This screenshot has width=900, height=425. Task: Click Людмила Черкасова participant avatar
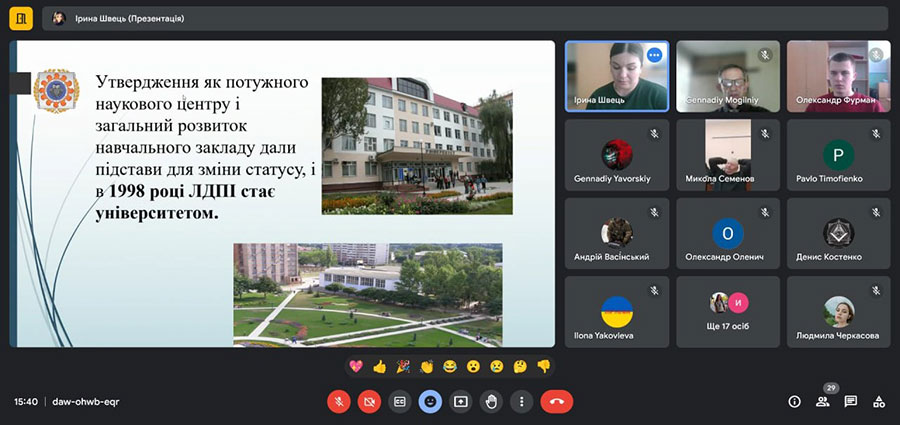(x=839, y=312)
